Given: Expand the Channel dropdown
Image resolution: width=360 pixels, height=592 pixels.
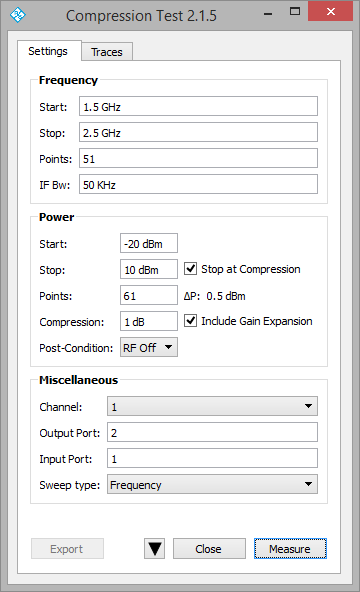Looking at the screenshot, I should [212, 406].
